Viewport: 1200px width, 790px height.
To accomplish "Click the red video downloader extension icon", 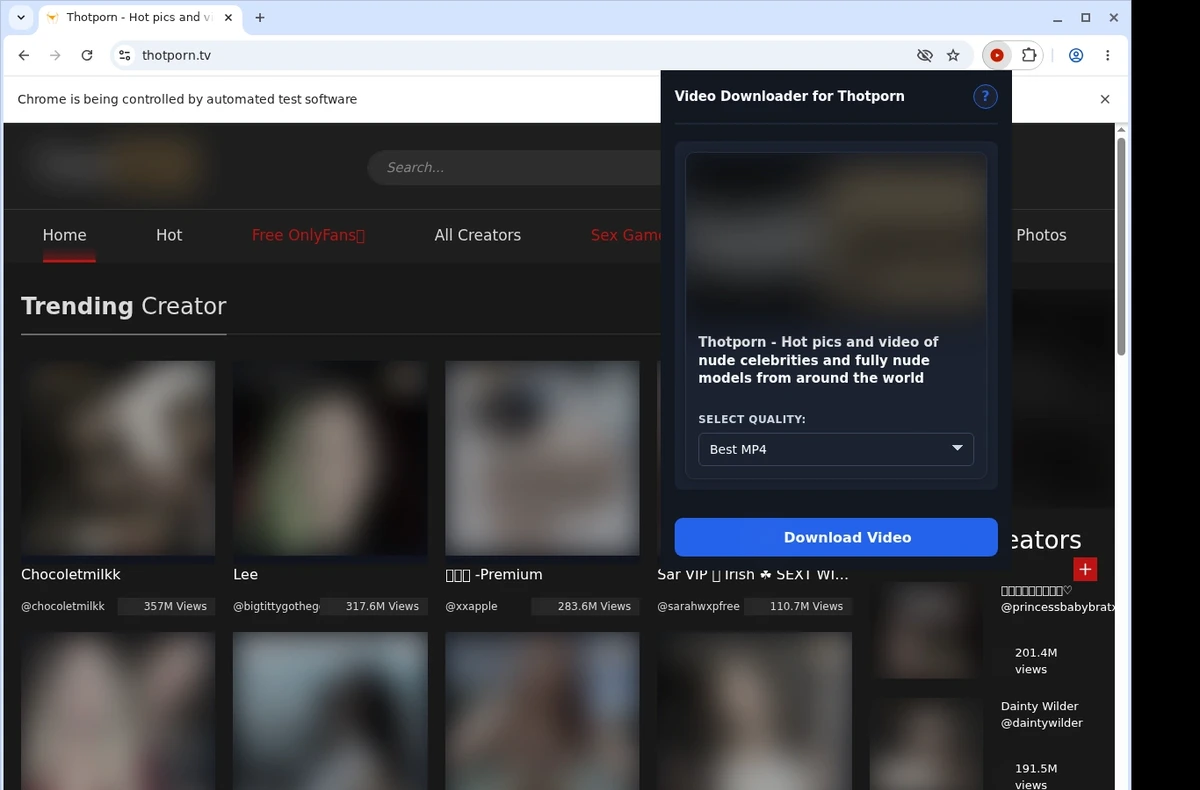I will click(x=997, y=56).
